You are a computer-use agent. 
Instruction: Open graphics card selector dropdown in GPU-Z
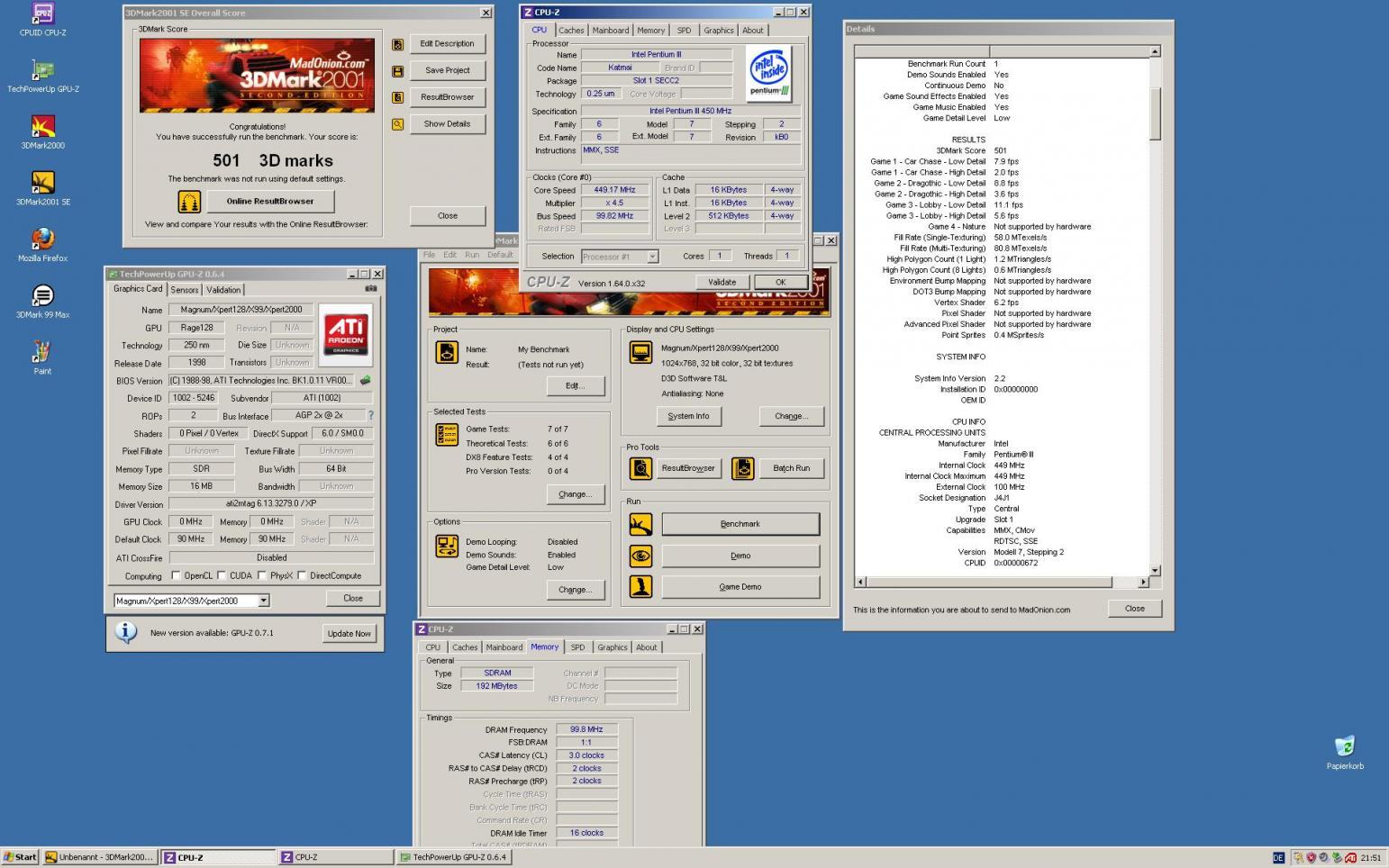coord(263,601)
